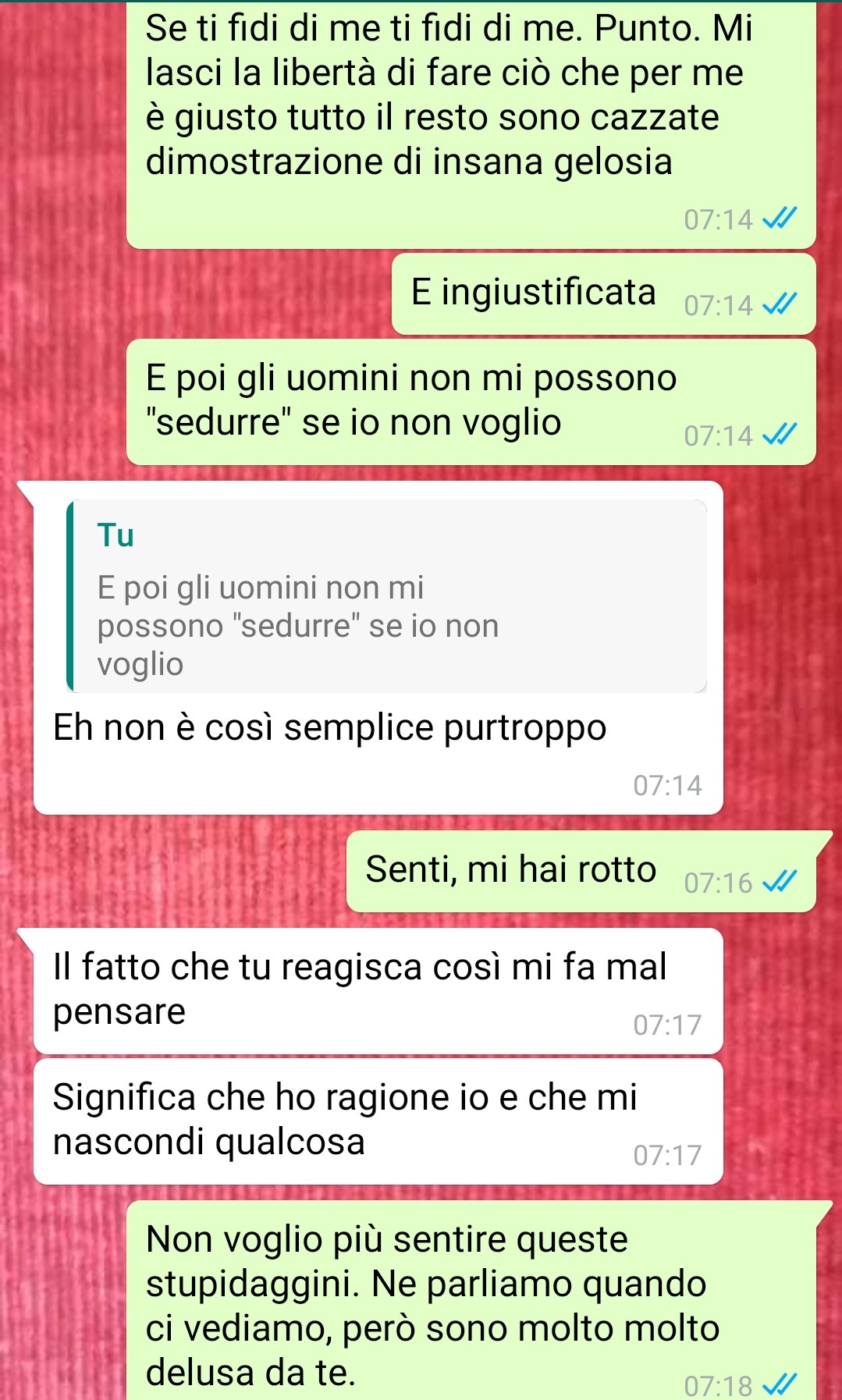Tap the sent message 'E poi gli uomini non mi possono'
Image resolution: width=842 pixels, height=1400 pixels.
click(x=471, y=402)
